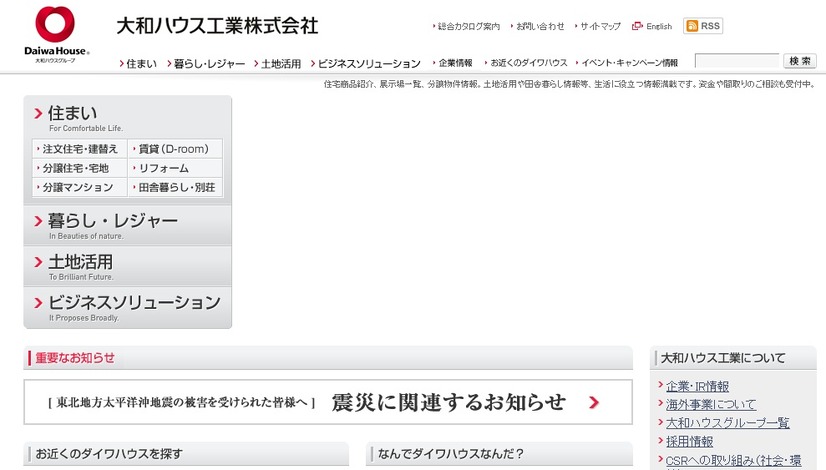The height and width of the screenshot is (470, 826).
Task: Open 企業・IR情報 link
Action: click(x=697, y=386)
